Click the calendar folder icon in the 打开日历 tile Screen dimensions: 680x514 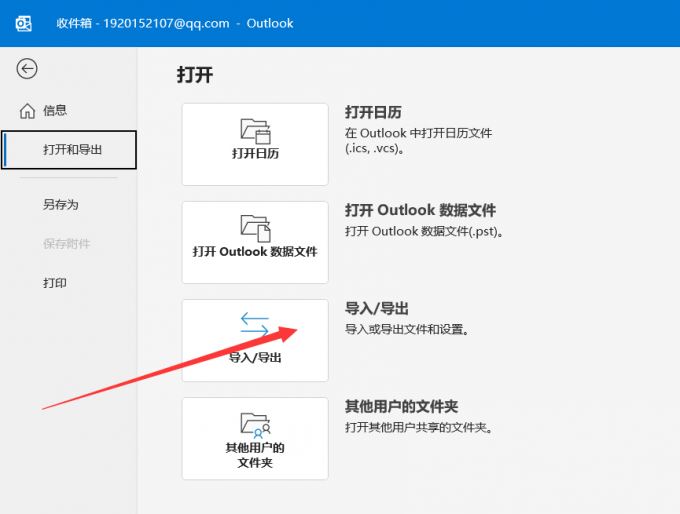coord(255,130)
